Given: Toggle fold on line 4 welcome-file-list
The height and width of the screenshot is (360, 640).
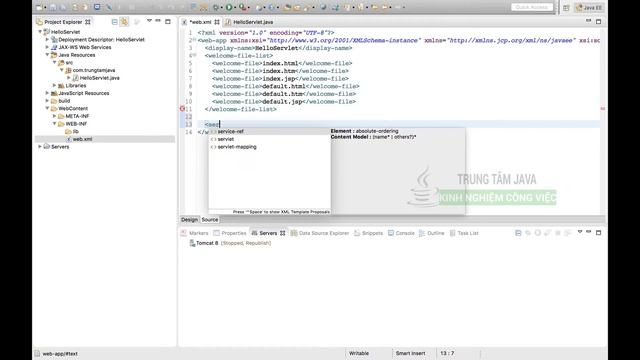Looking at the screenshot, I should tap(195, 55).
